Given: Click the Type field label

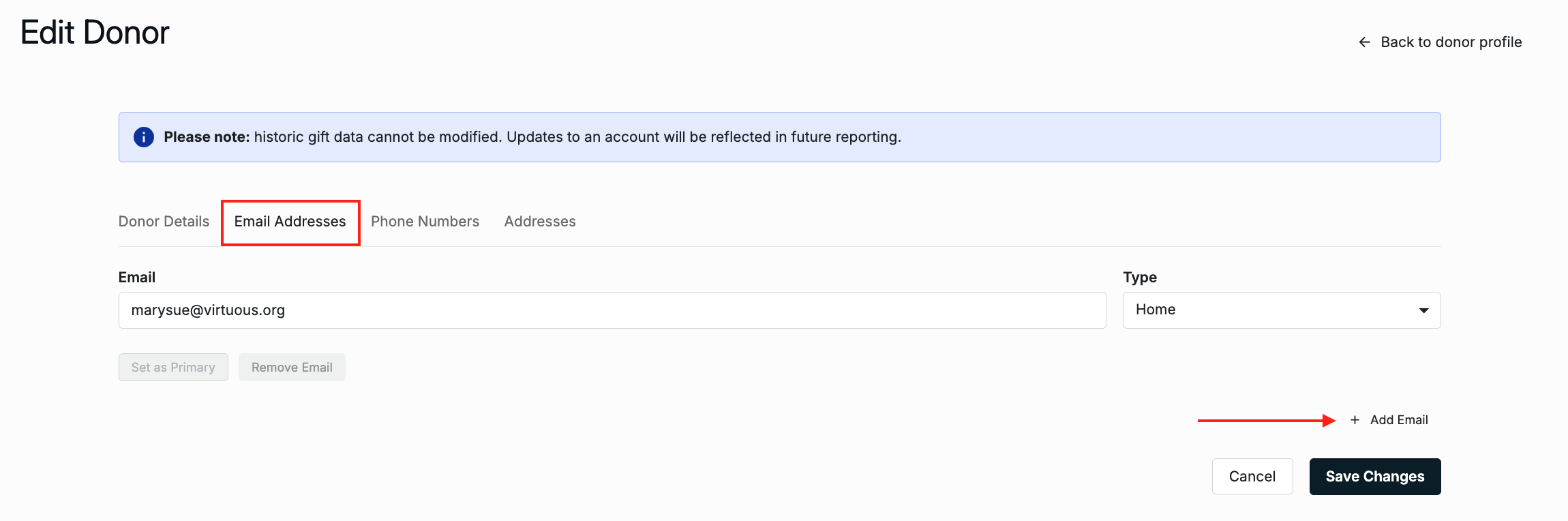Looking at the screenshot, I should tap(1140, 278).
